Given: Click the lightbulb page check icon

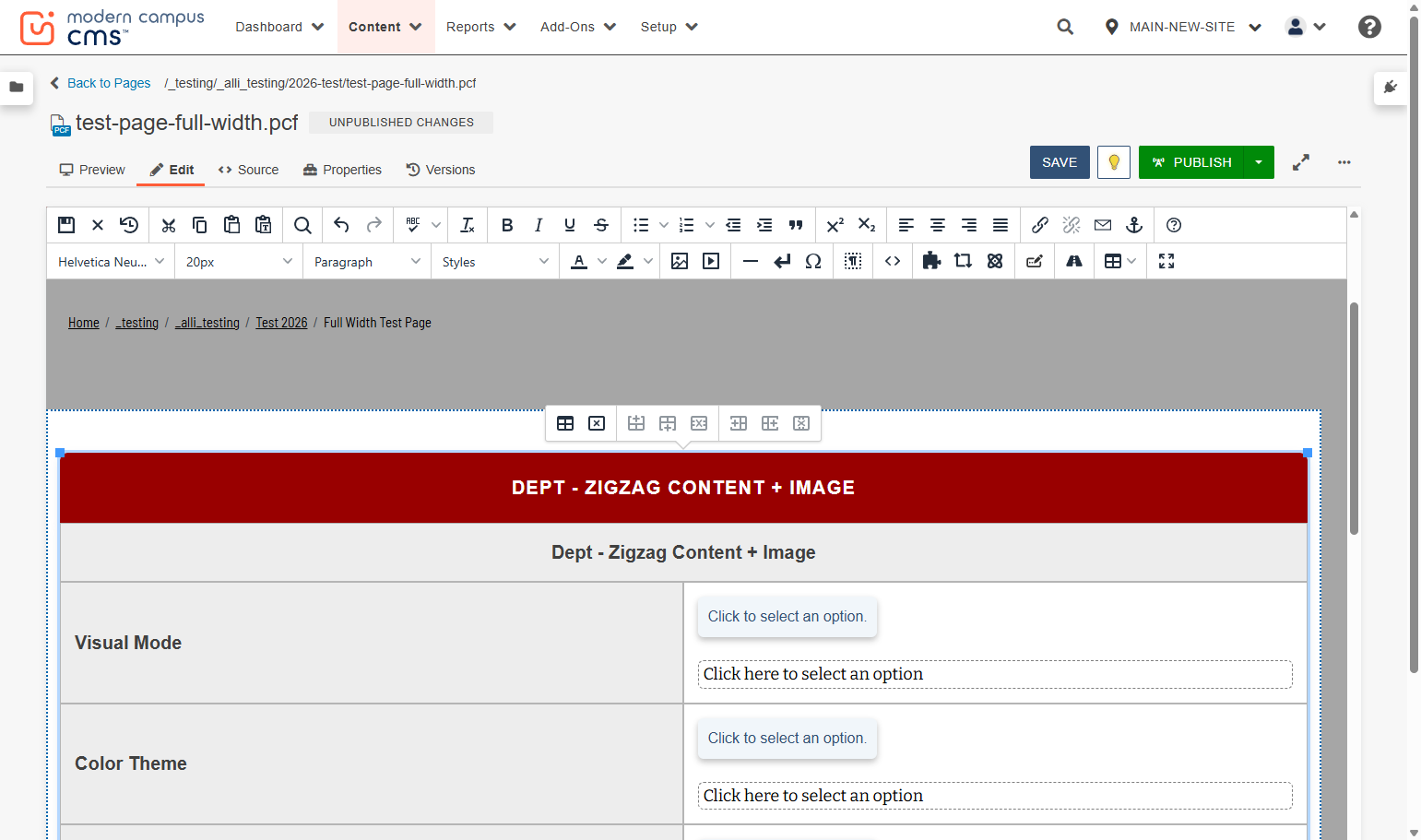Looking at the screenshot, I should click(1114, 162).
